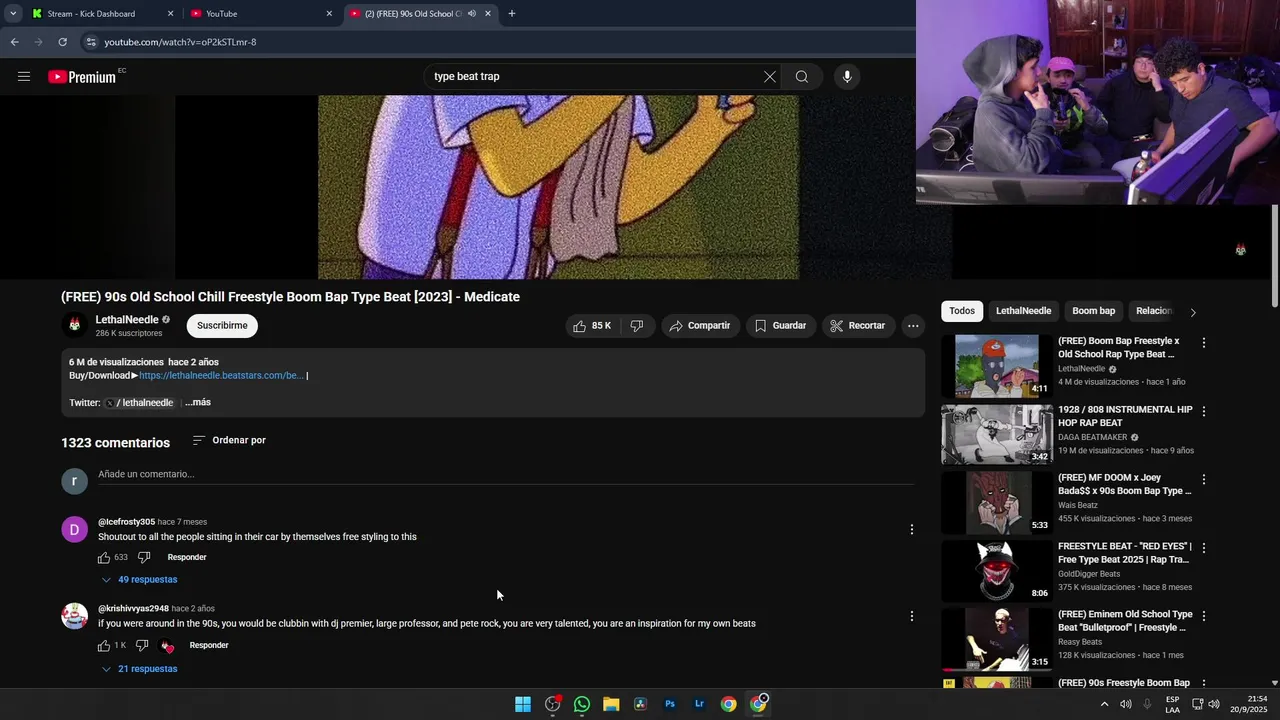
Task: Select the Boom bap filter chip
Action: 1094,311
